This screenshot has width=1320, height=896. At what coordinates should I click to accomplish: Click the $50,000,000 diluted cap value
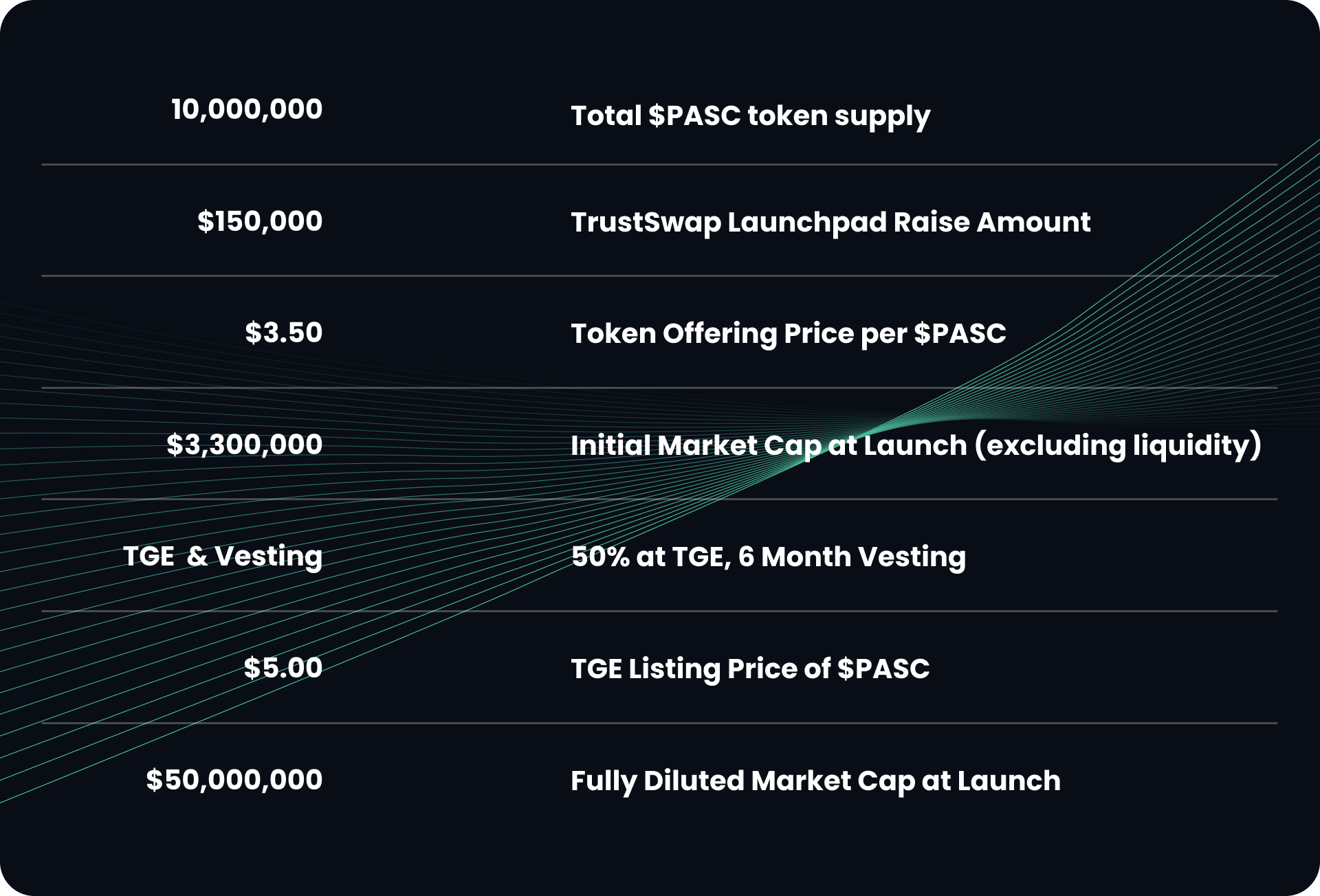pos(234,780)
